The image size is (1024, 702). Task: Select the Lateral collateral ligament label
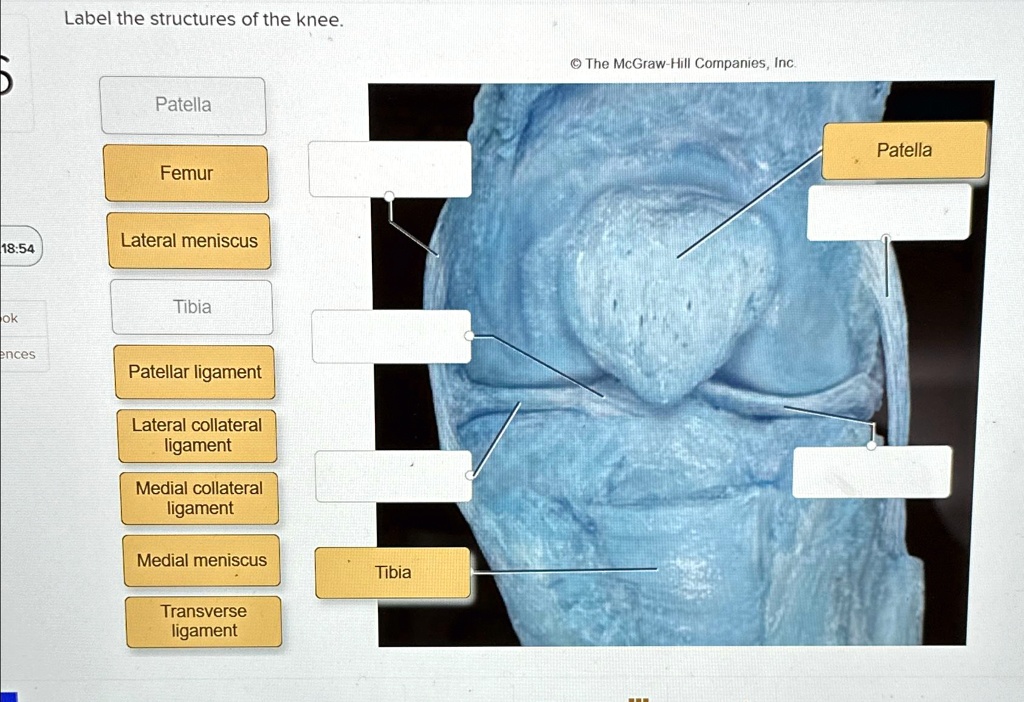tap(196, 435)
